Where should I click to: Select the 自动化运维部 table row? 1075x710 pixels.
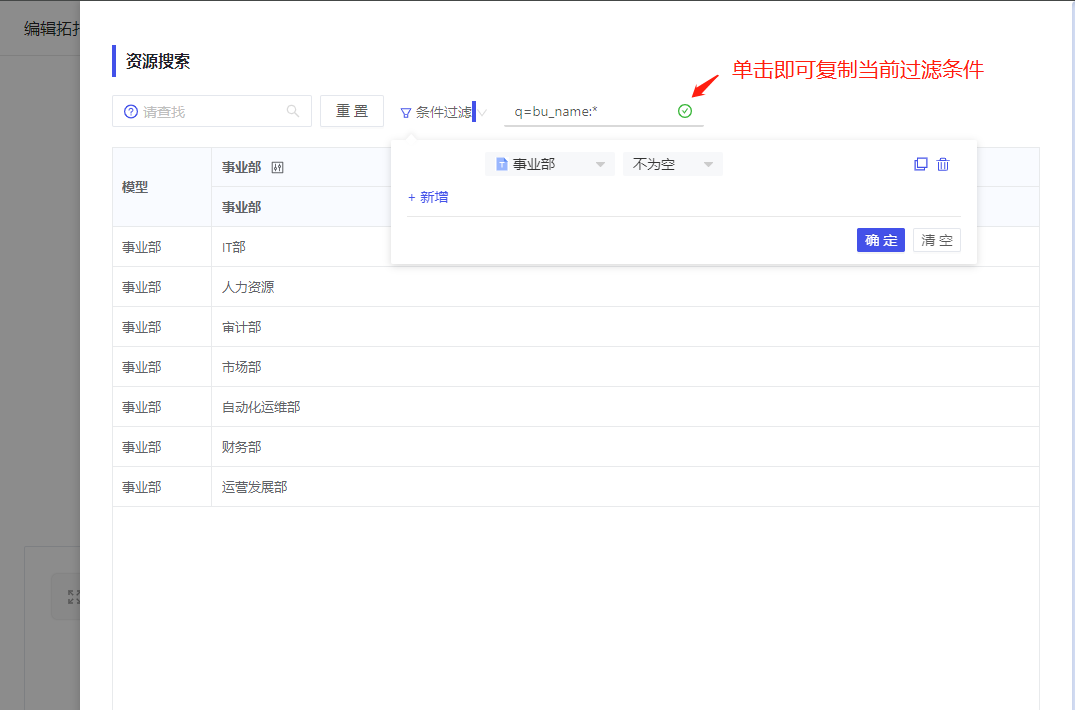click(575, 407)
